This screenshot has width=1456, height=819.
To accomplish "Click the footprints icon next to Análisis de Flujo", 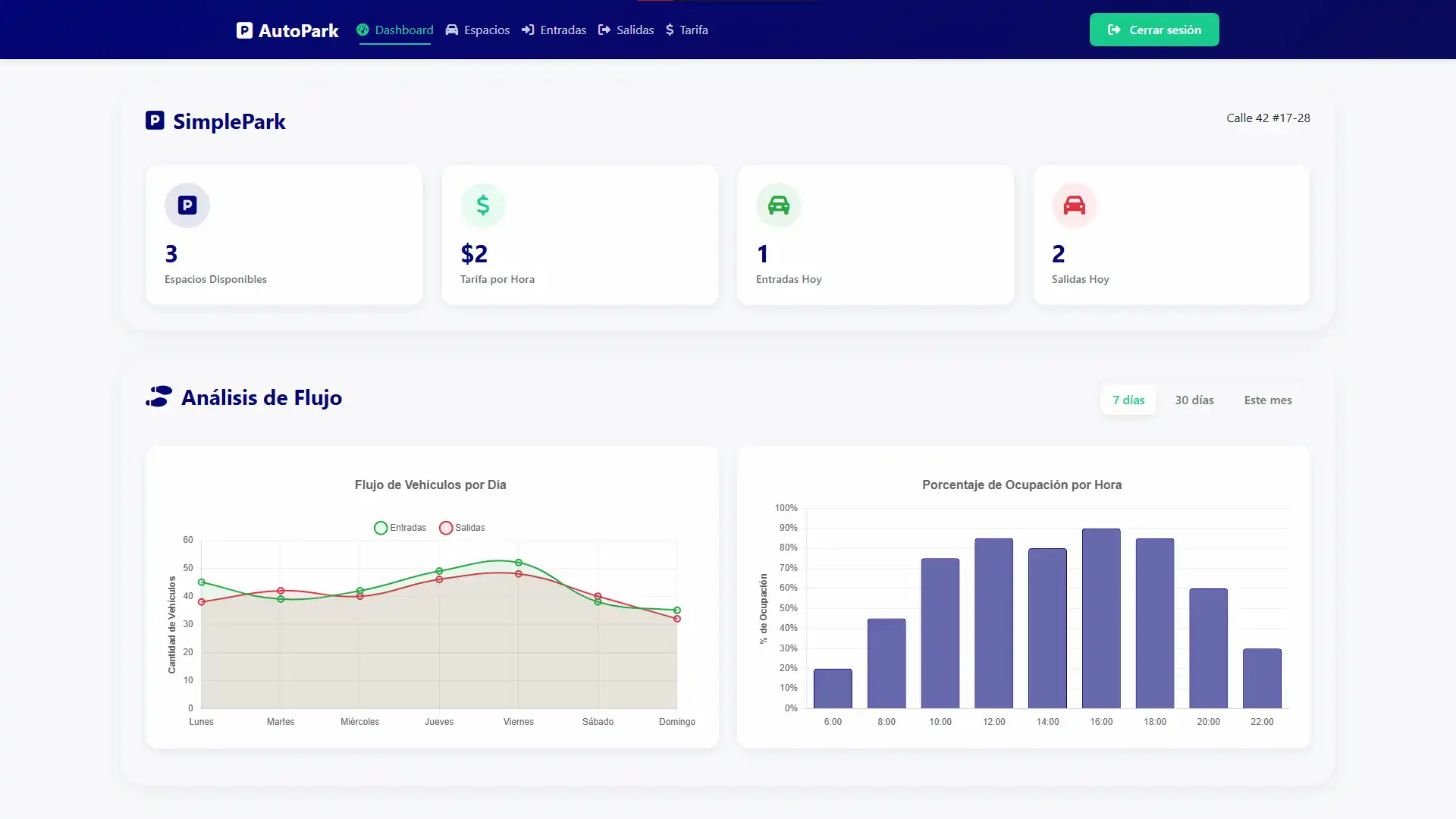I will (159, 397).
